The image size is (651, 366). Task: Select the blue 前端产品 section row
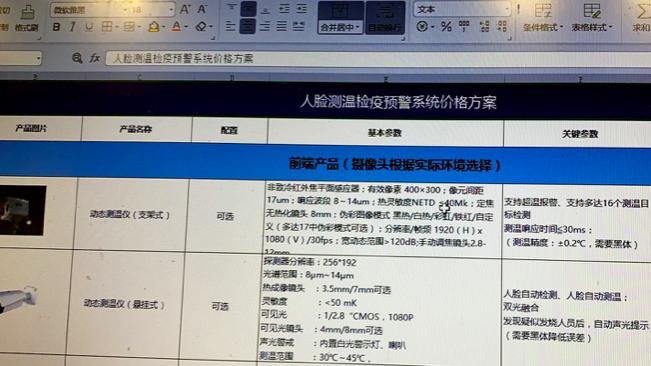[326, 163]
